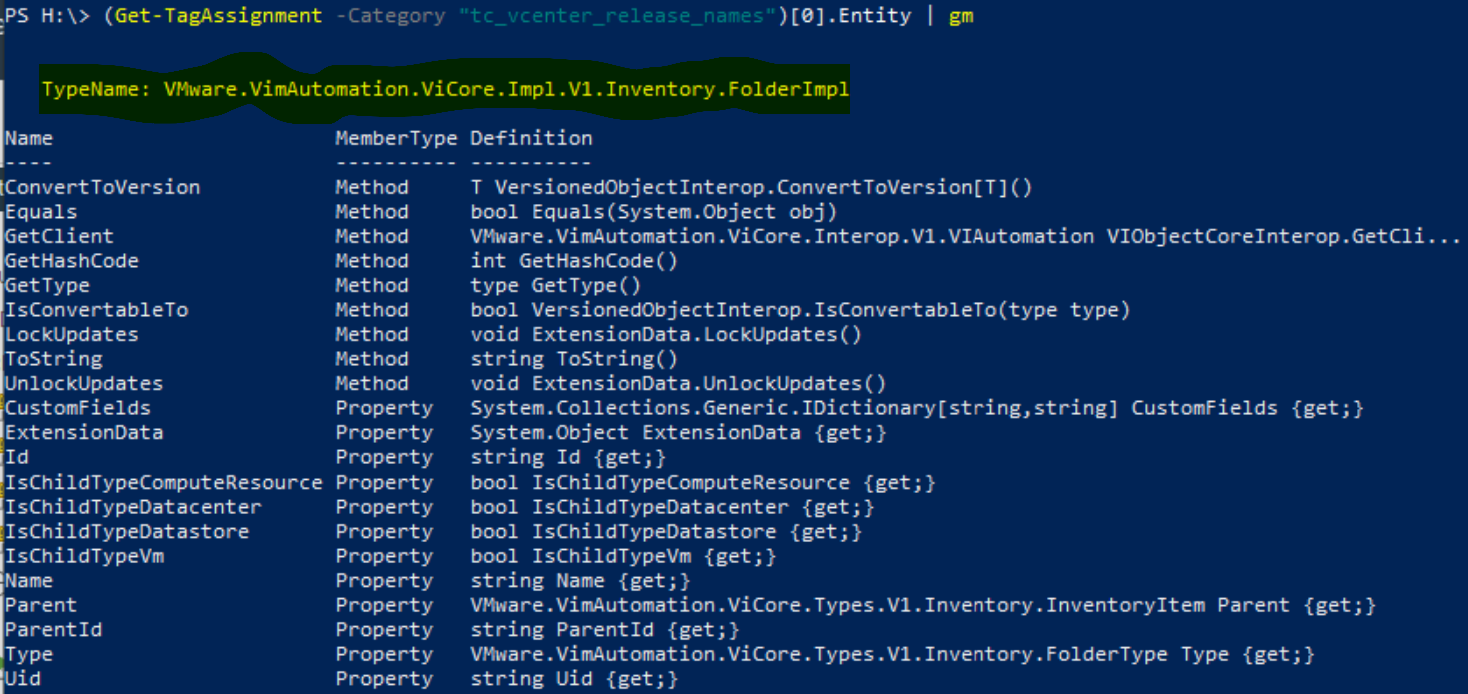The image size is (1468, 694).
Task: Click CustomFields in the Name column
Action: pos(78,408)
